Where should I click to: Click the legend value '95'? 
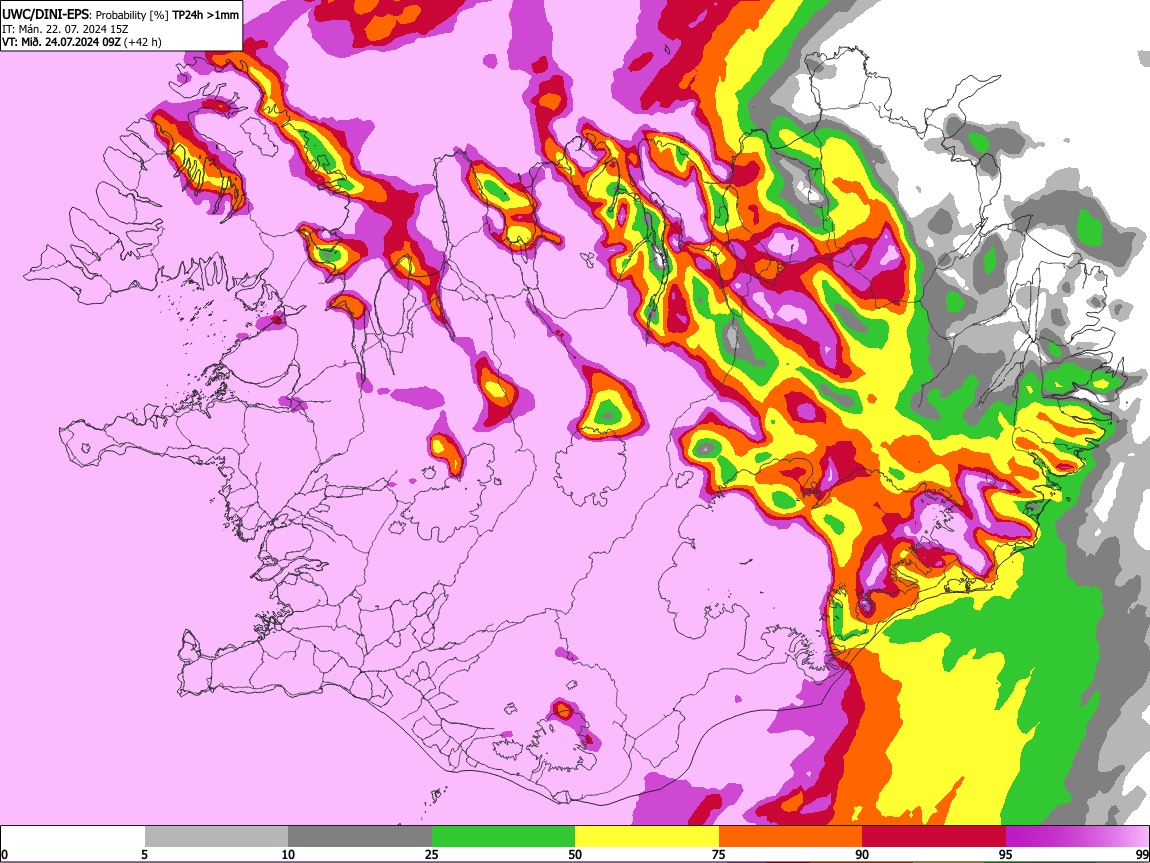1006,854
